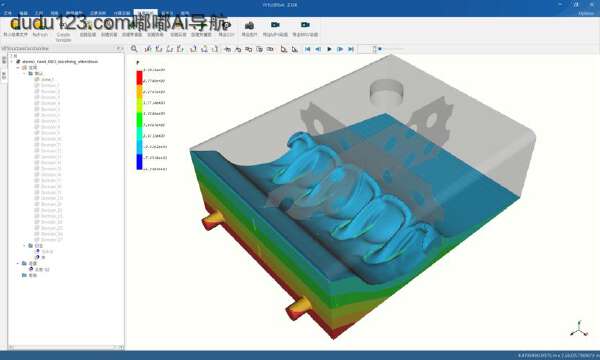Play the simulation animation
Viewport: 600px width, 360px height.
coord(329,49)
